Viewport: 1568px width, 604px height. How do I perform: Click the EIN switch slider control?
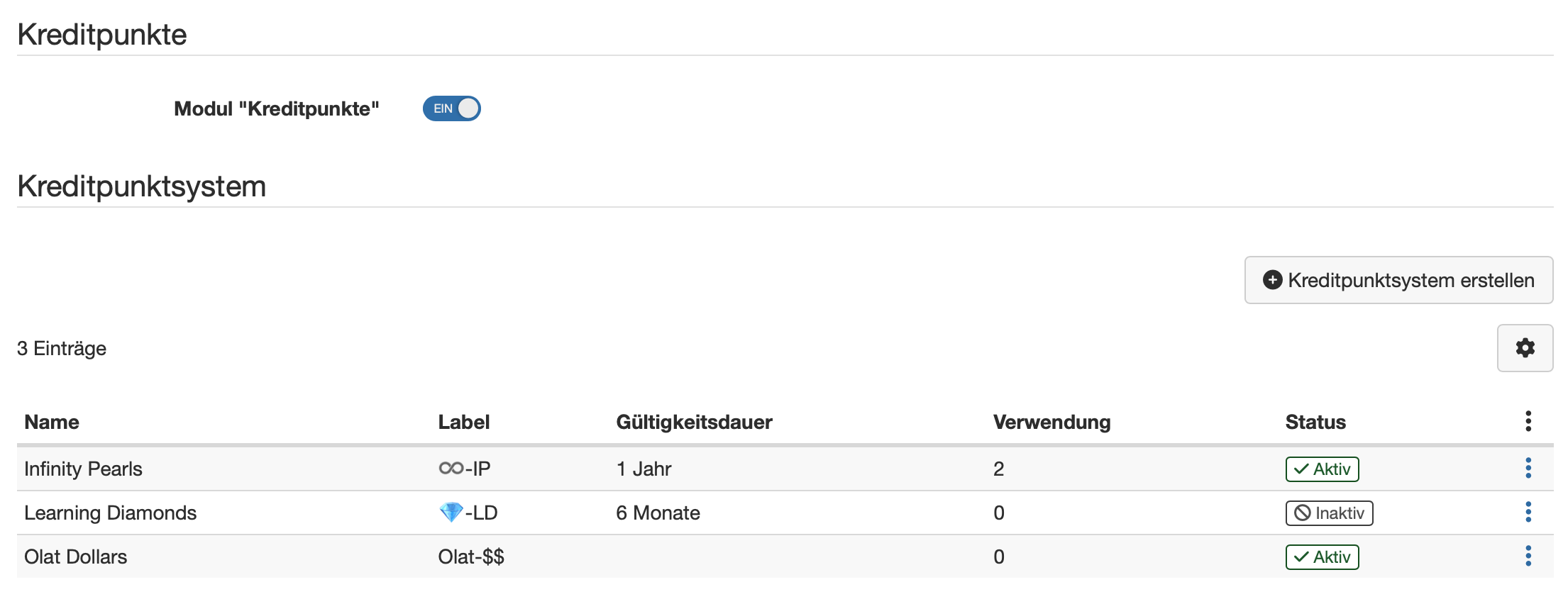pos(468,108)
